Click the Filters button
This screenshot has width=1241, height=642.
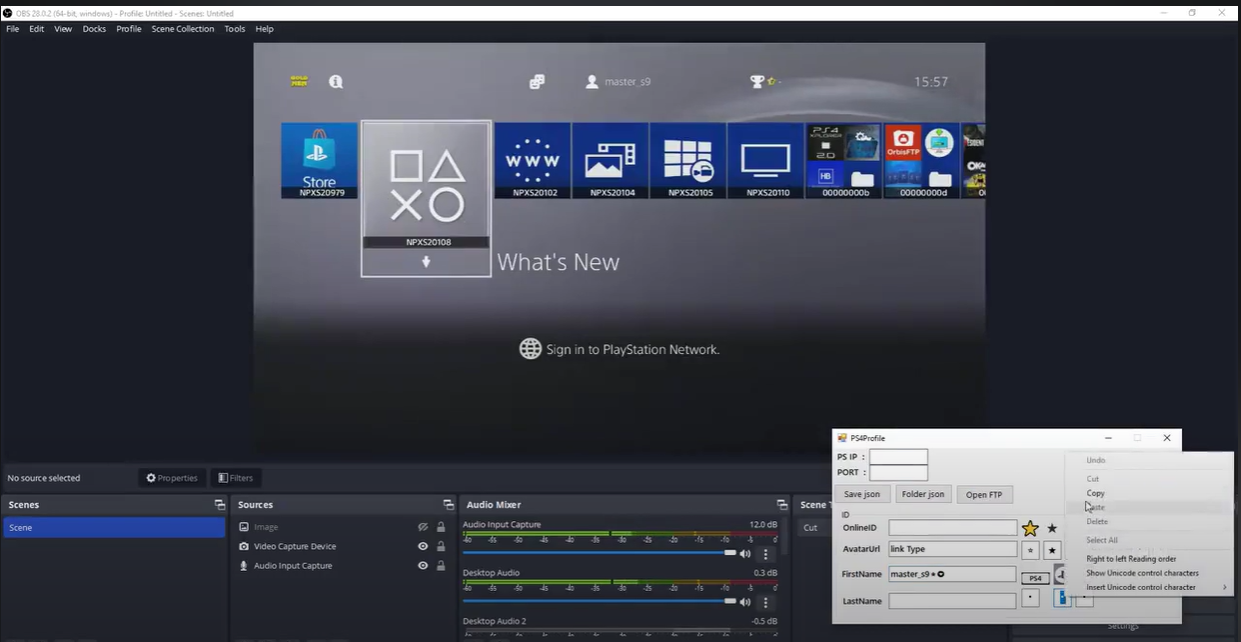click(x=235, y=478)
